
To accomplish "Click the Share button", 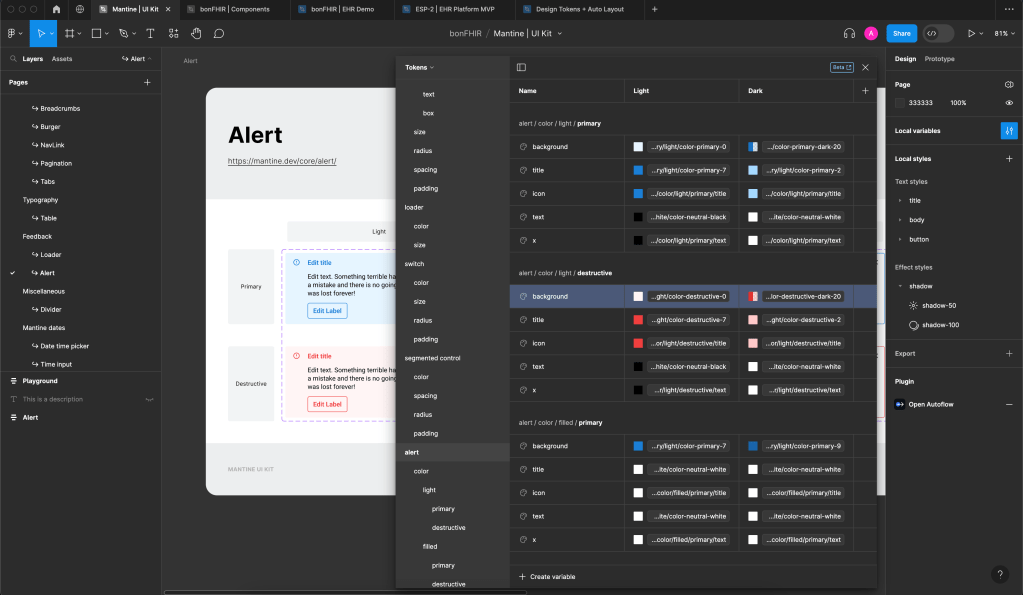I will (x=901, y=33).
